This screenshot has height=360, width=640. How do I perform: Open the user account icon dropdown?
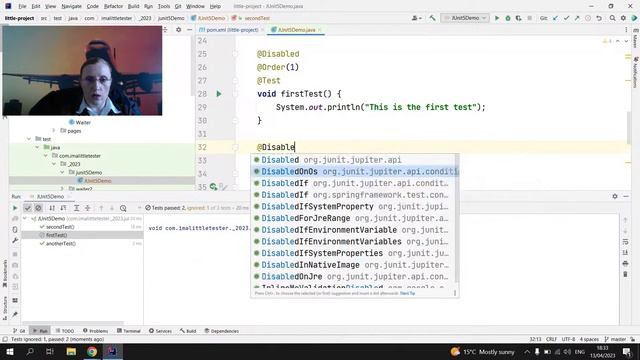pos(416,18)
